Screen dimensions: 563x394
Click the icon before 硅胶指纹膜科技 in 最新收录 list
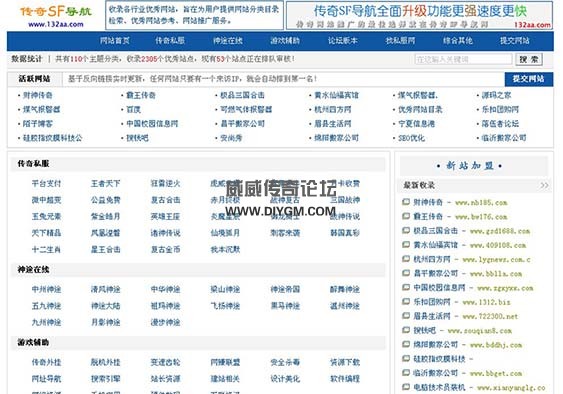coord(406,358)
